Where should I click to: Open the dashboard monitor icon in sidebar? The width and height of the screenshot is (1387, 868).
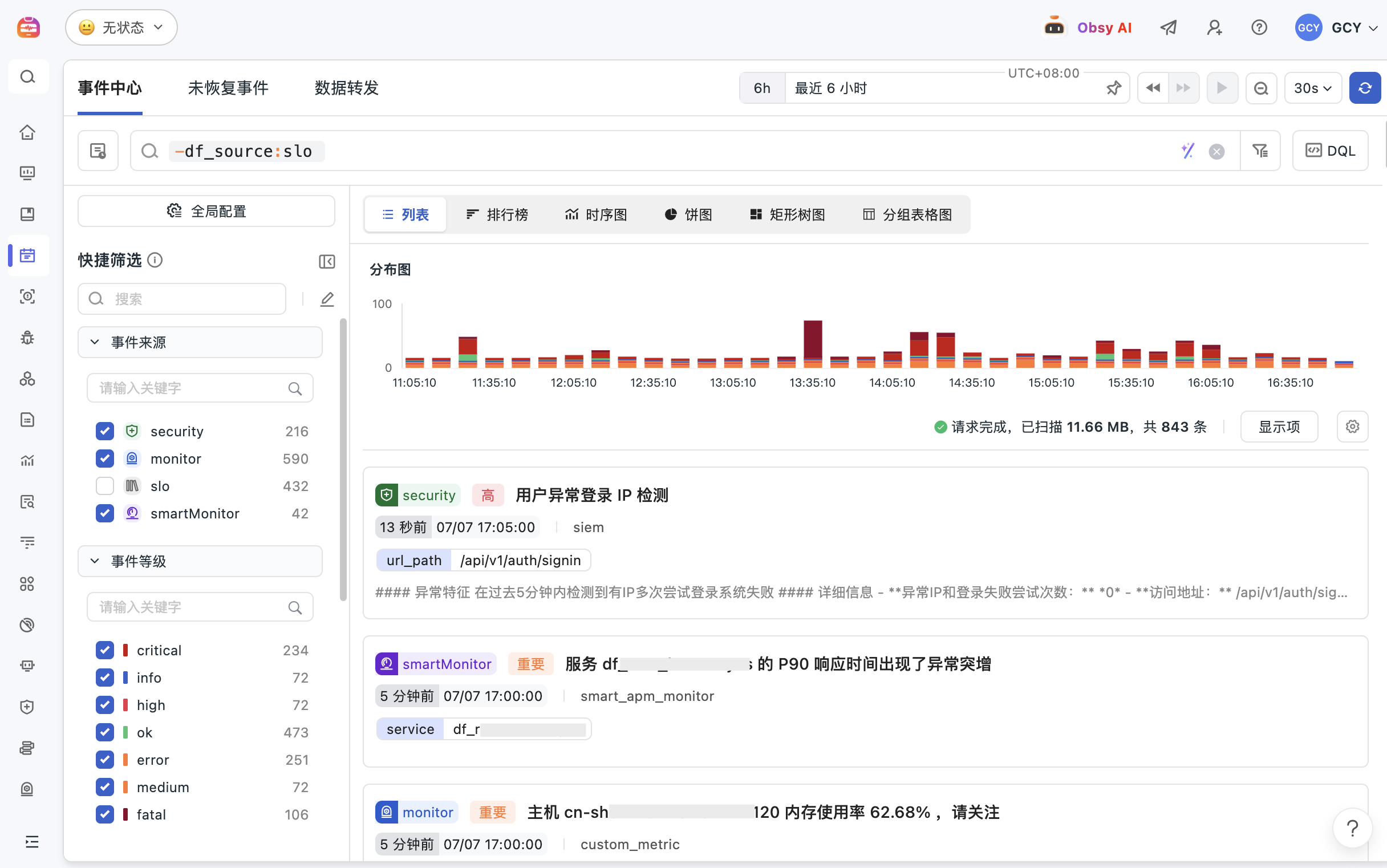point(27,173)
